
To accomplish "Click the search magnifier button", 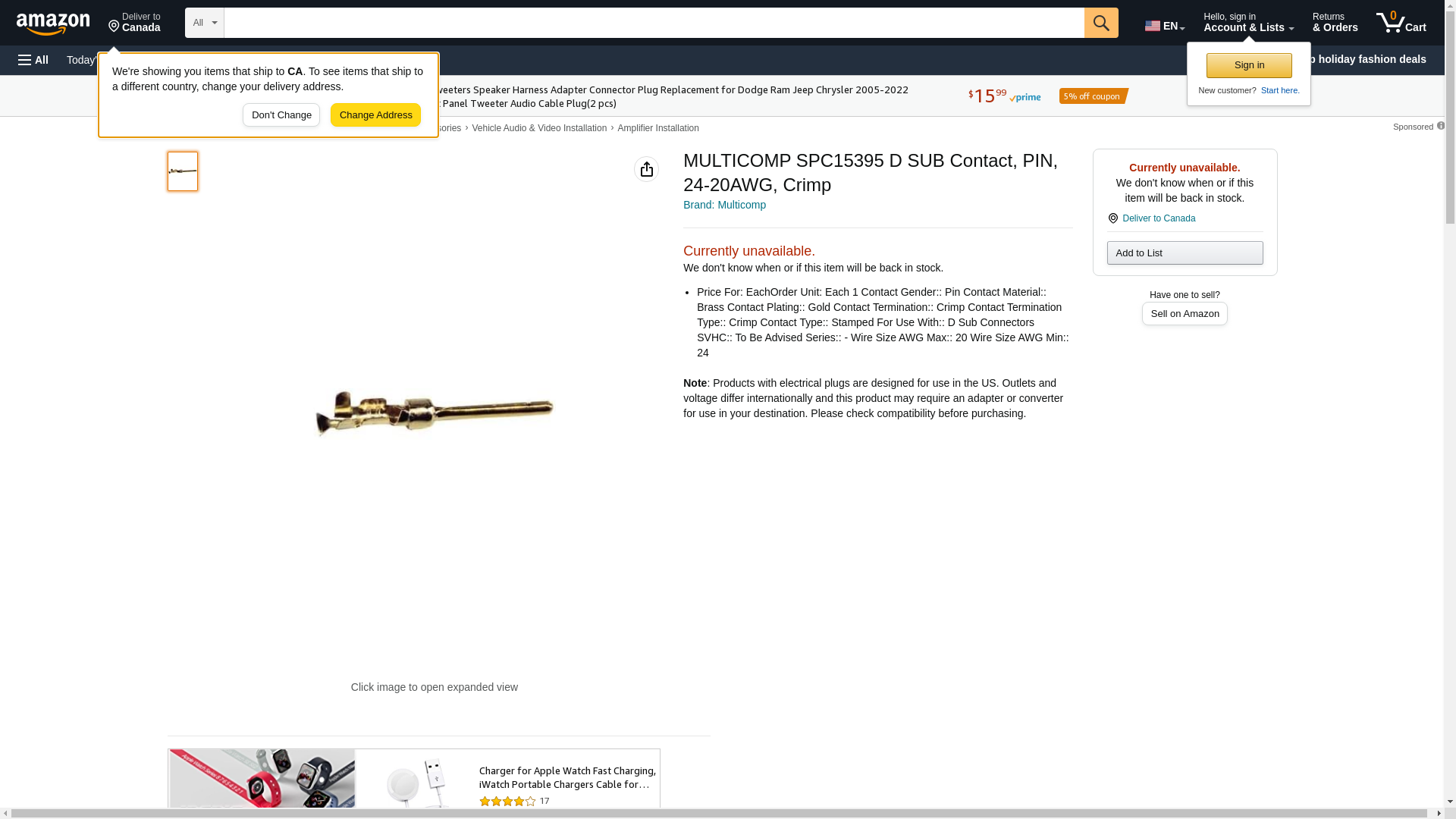I will click(x=1101, y=23).
